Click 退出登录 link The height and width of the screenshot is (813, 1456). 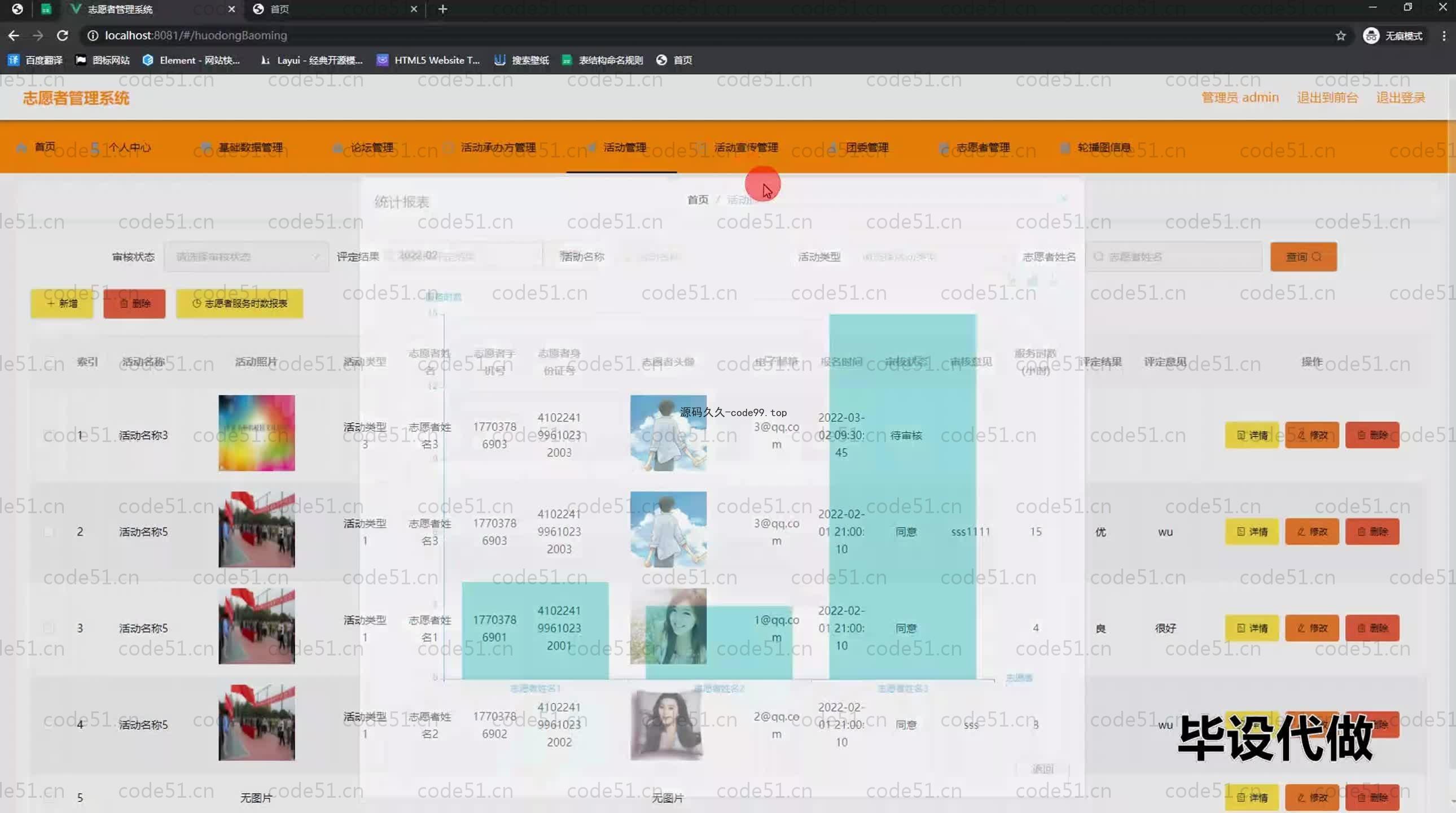1401,97
